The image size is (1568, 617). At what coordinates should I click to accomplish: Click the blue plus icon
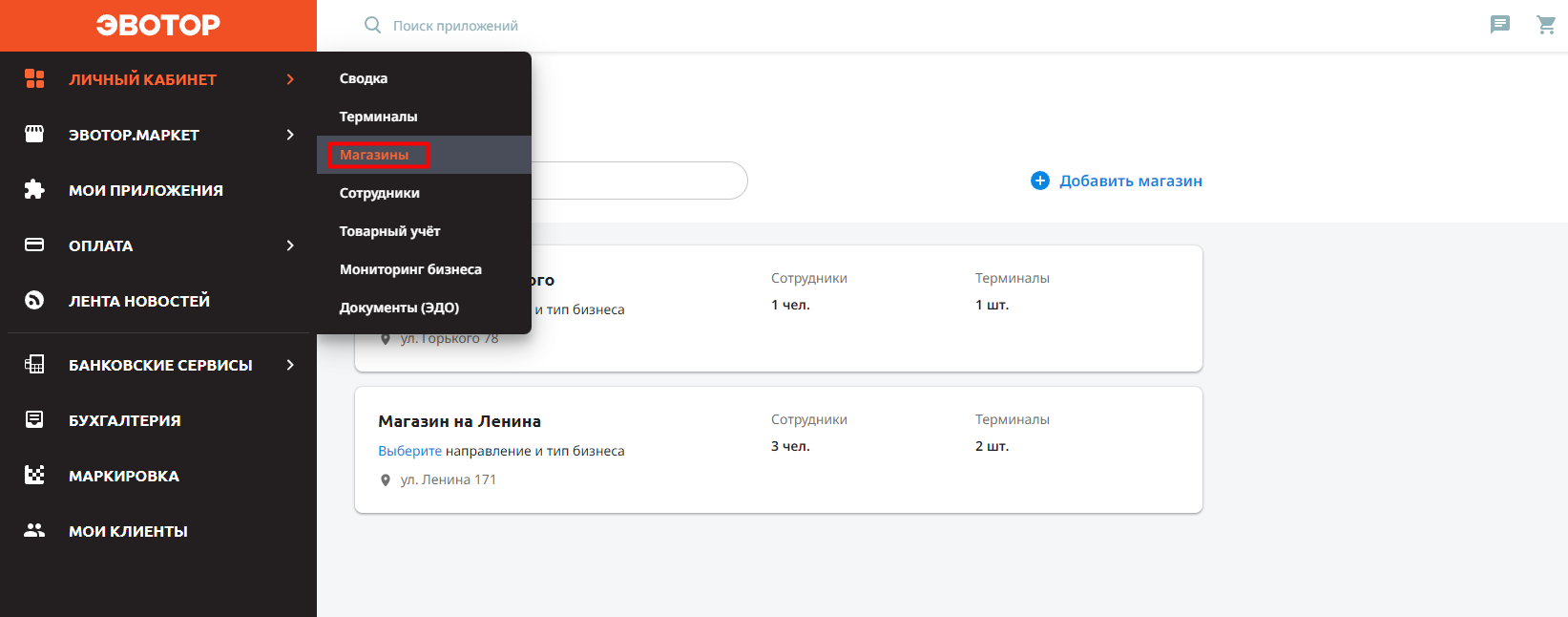1040,181
